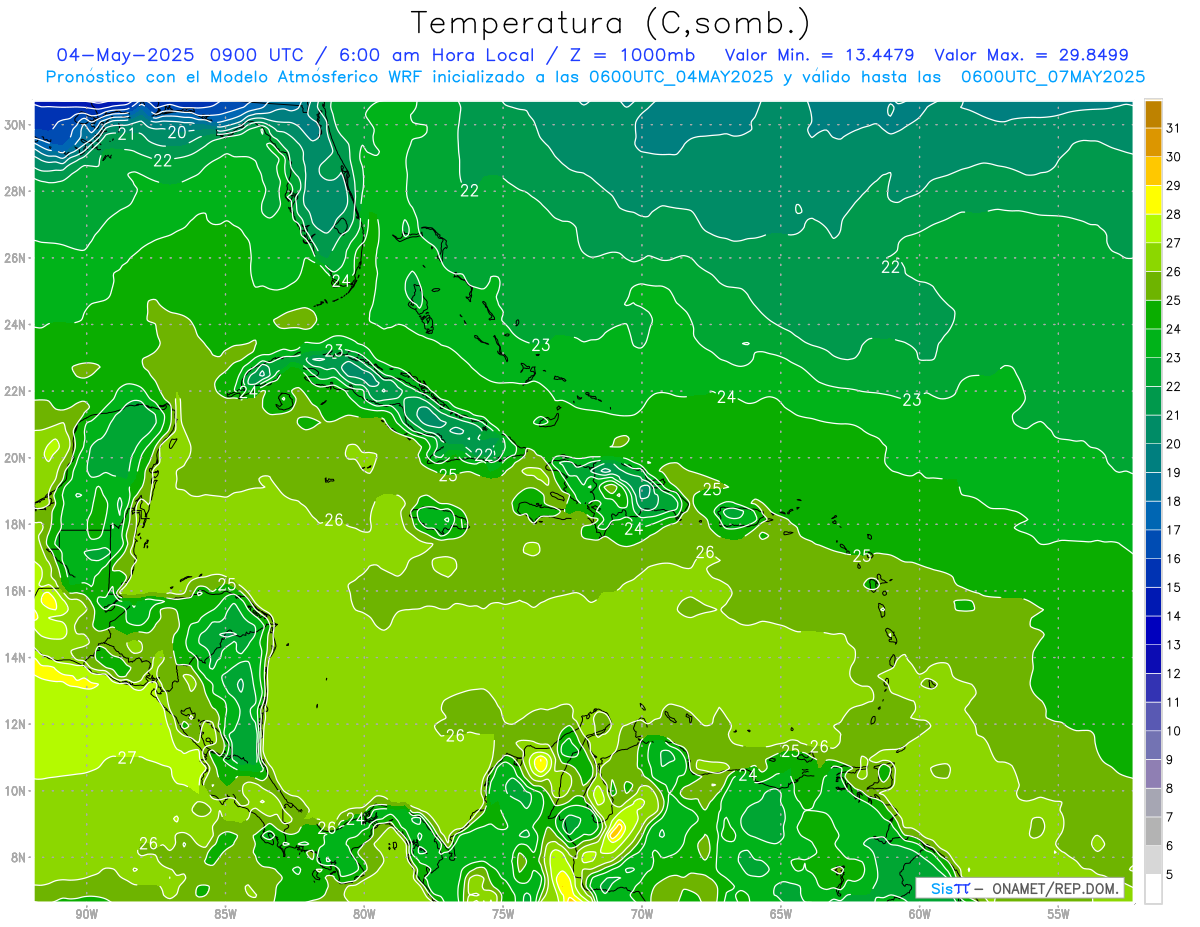
Task: Click the contour label 27 on the map
Action: (127, 757)
